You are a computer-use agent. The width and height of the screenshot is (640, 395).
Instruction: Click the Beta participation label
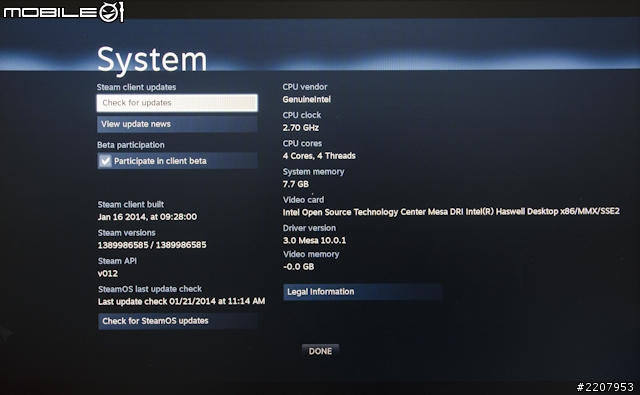point(131,145)
